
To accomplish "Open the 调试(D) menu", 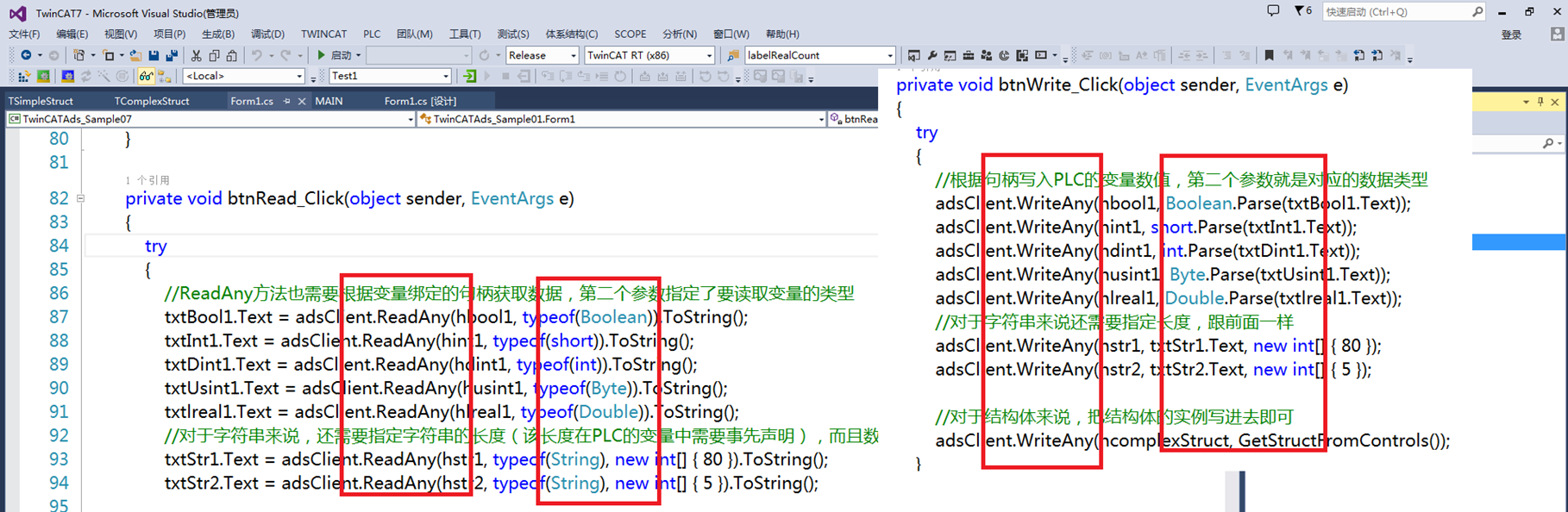I will pos(267,34).
